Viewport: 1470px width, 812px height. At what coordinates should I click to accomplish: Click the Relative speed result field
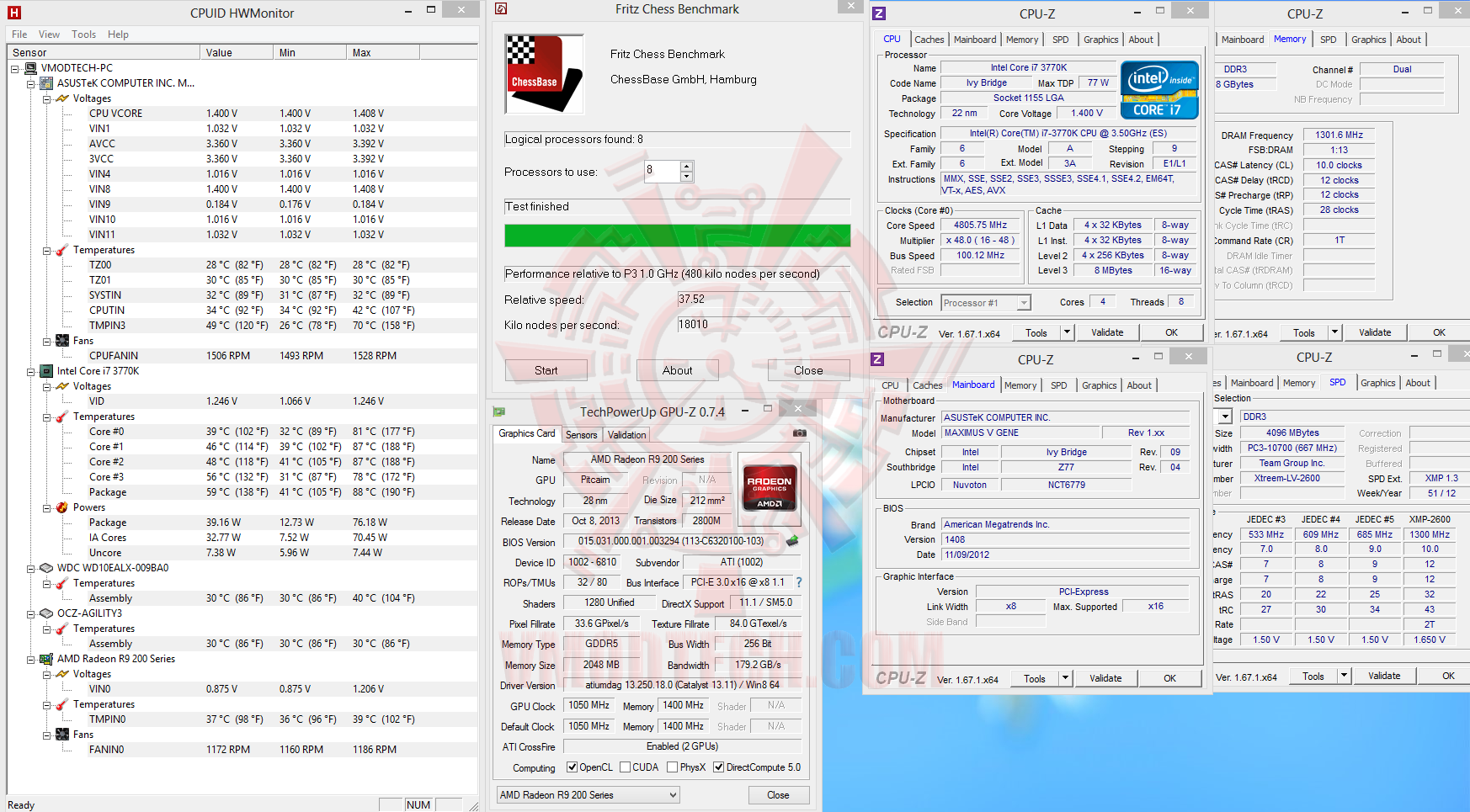(x=764, y=300)
